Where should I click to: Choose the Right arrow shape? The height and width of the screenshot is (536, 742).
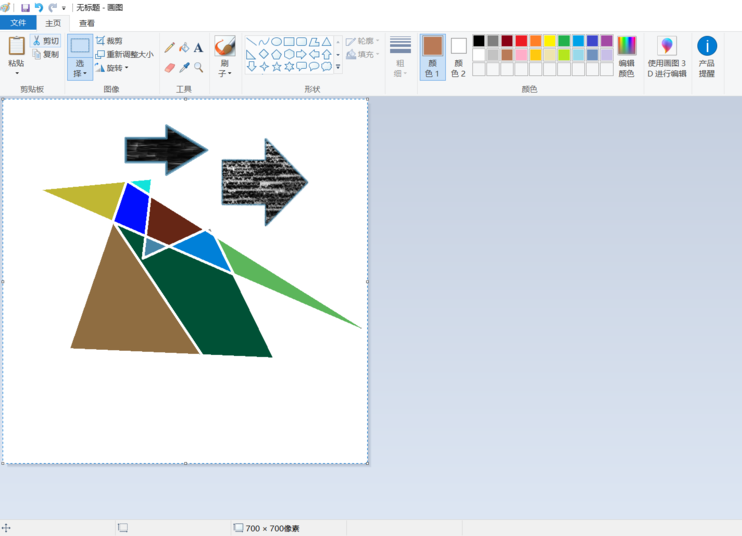point(301,54)
